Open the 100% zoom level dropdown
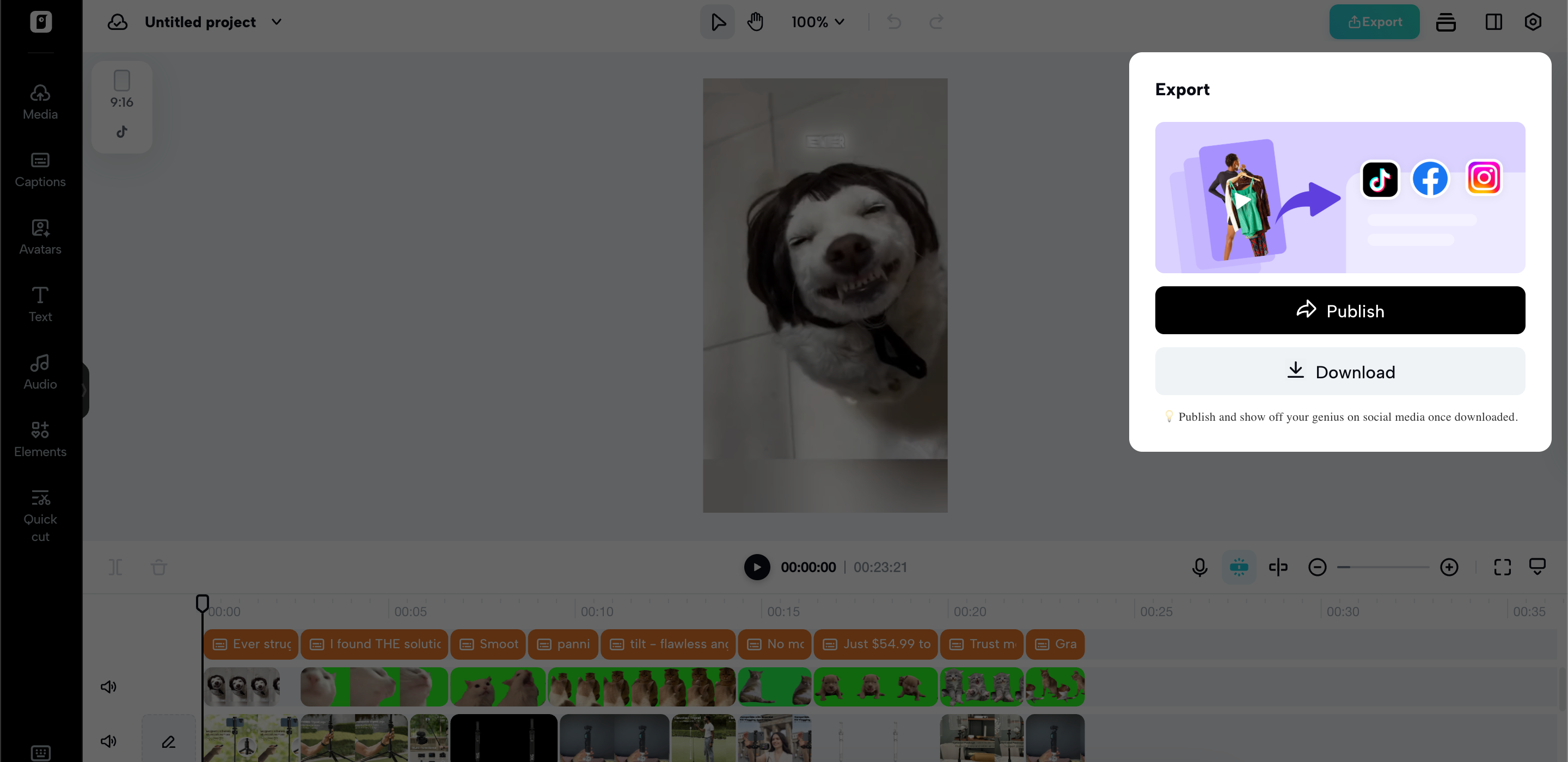The image size is (1568, 762). [x=817, y=22]
